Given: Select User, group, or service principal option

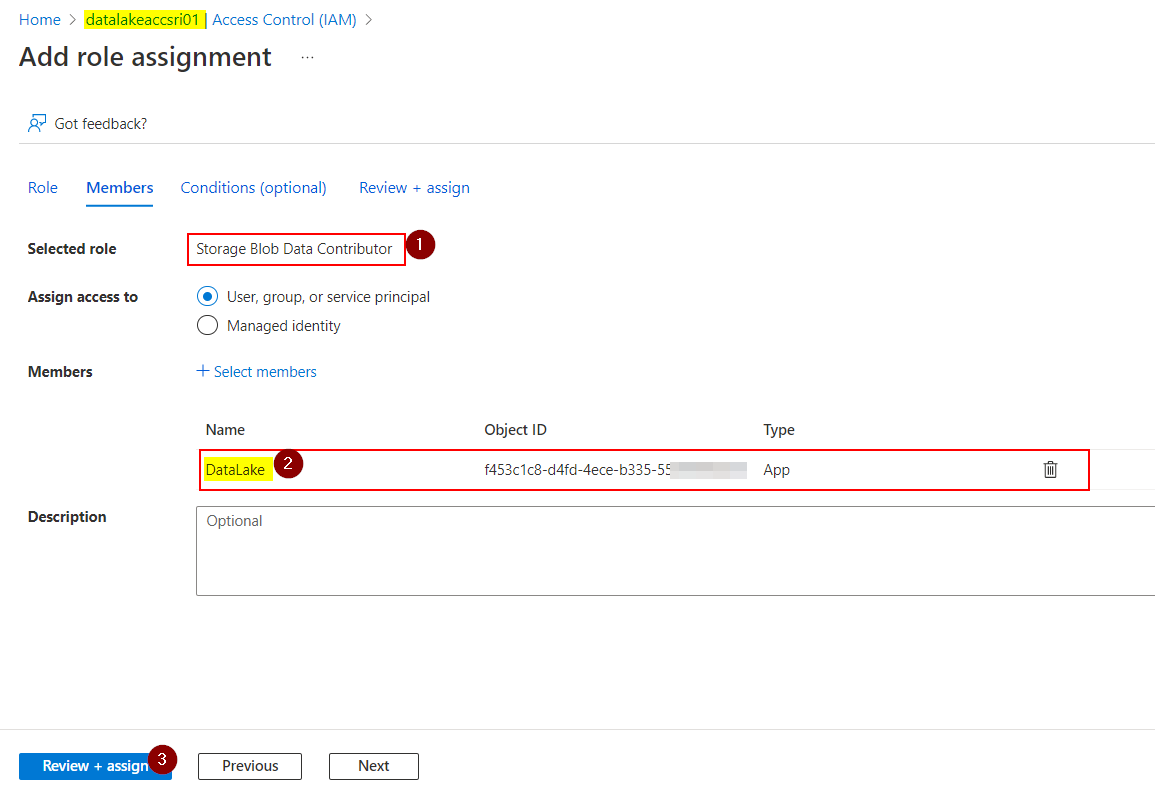Looking at the screenshot, I should [x=207, y=296].
